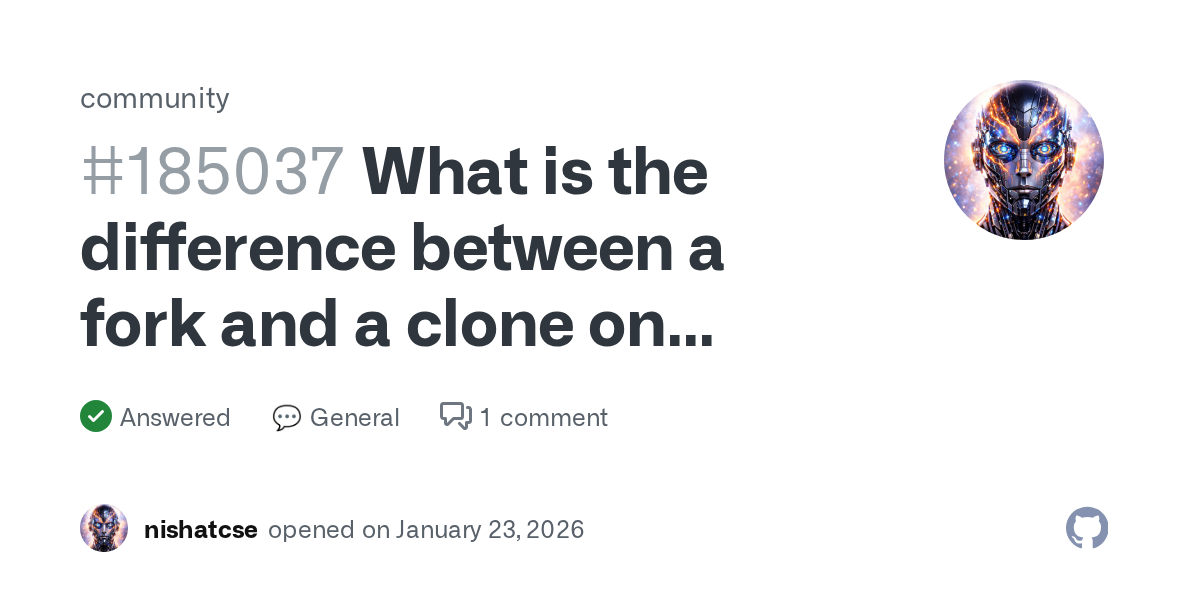Open the nishatcse username profile link
This screenshot has width=1200, height=600.
click(201, 529)
